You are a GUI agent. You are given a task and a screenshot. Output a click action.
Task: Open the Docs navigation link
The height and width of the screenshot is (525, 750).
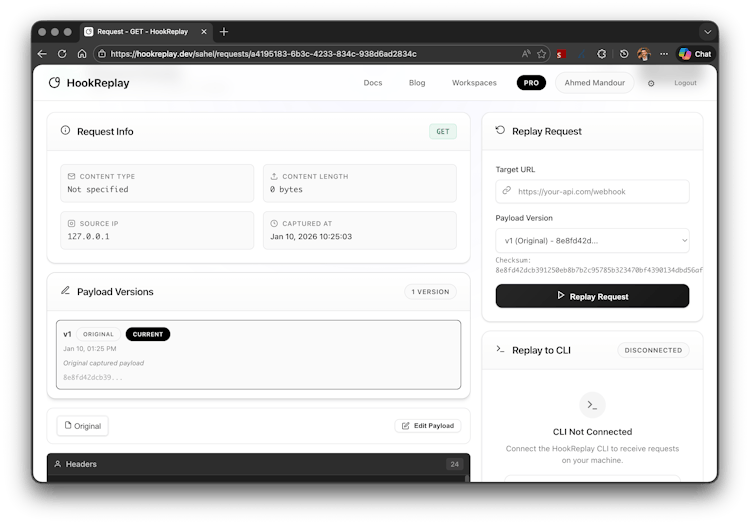pos(372,83)
